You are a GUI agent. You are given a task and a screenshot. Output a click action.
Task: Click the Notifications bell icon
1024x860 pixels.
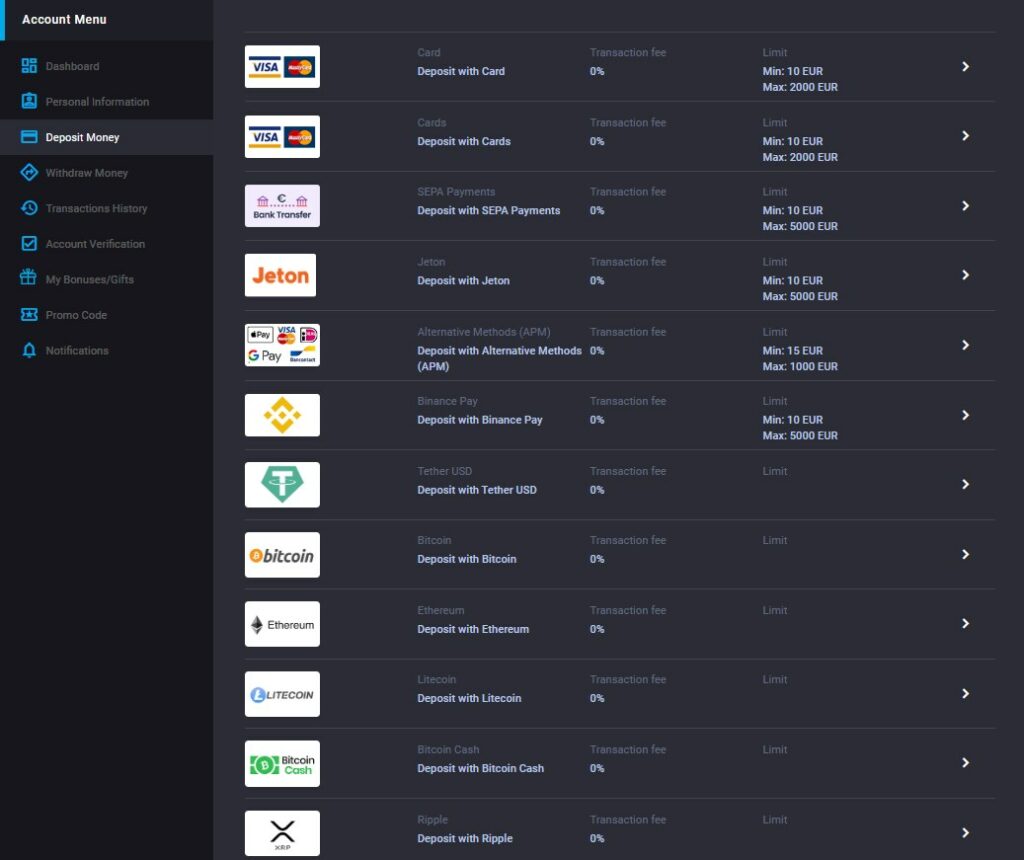(29, 351)
